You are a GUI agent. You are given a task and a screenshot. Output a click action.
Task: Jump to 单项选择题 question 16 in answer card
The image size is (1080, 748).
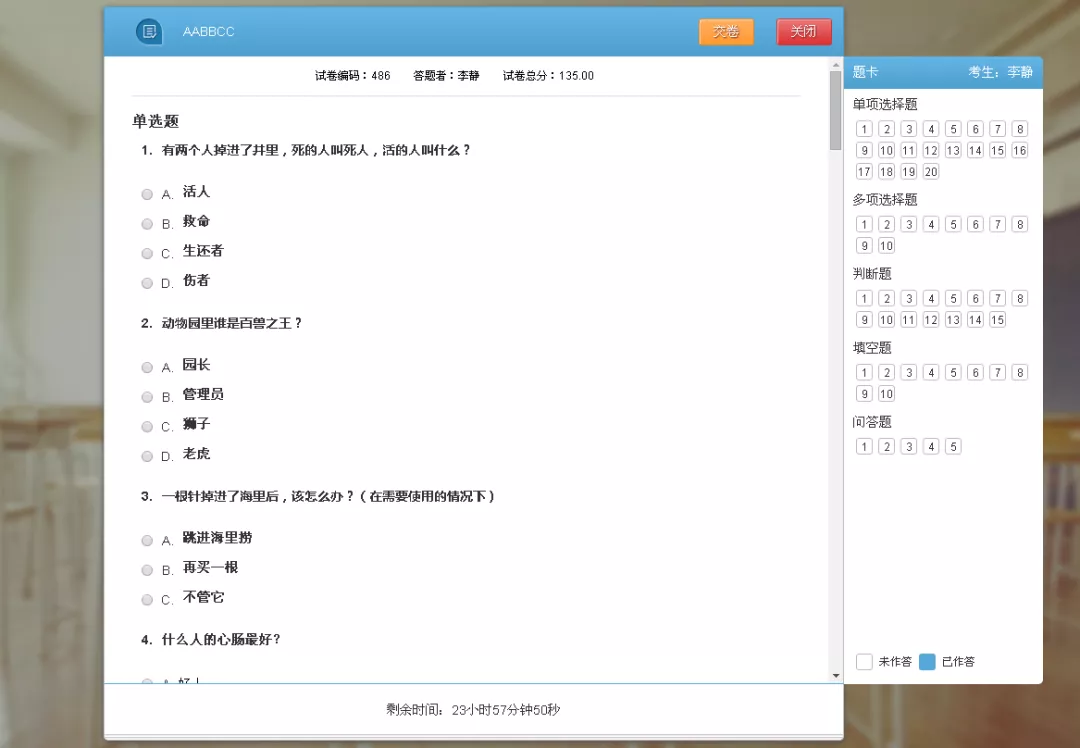[1019, 150]
